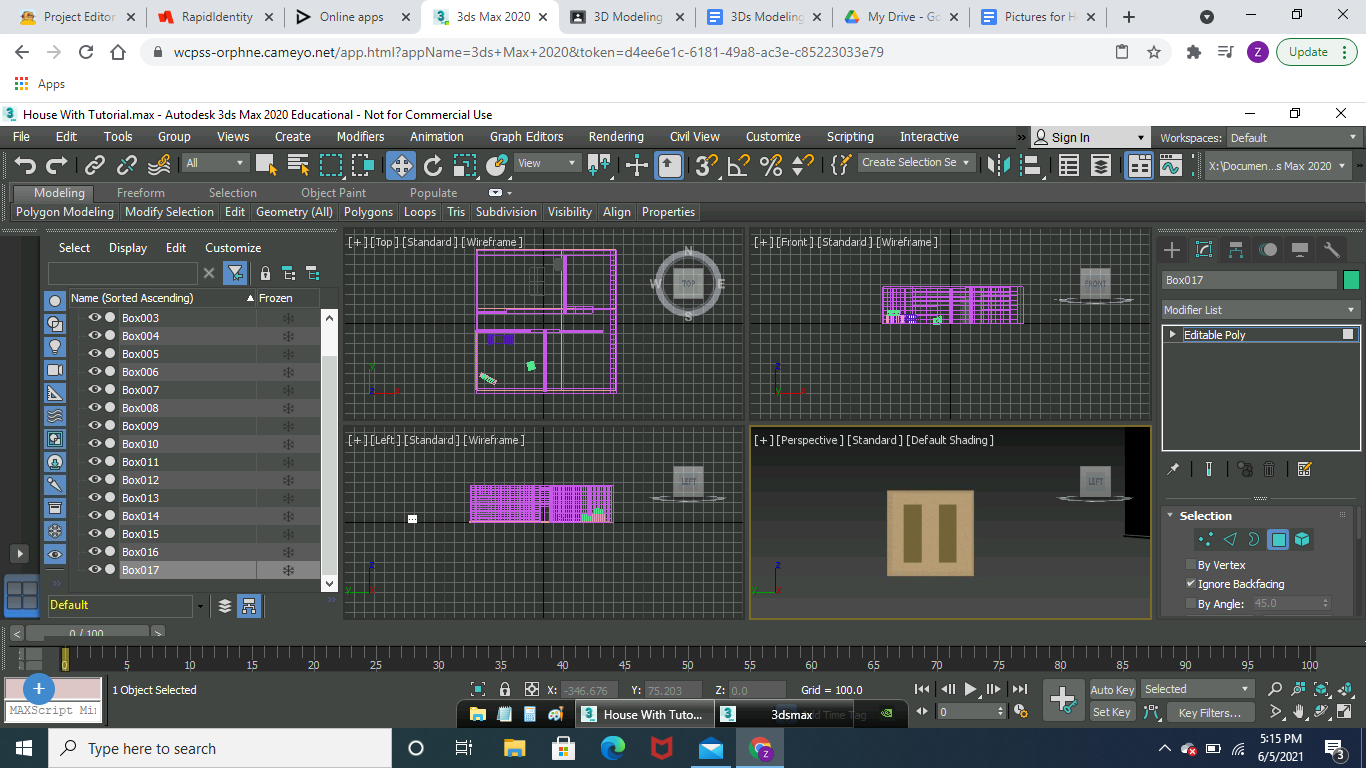Click Selection Lock padlock icon in status bar
The width and height of the screenshot is (1366, 768).
[x=505, y=690]
